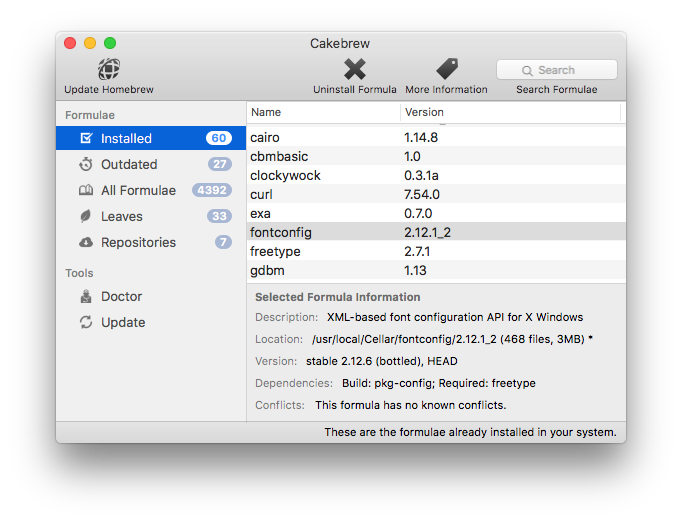
Task: Click the Uninstall Formula X icon
Action: click(354, 69)
